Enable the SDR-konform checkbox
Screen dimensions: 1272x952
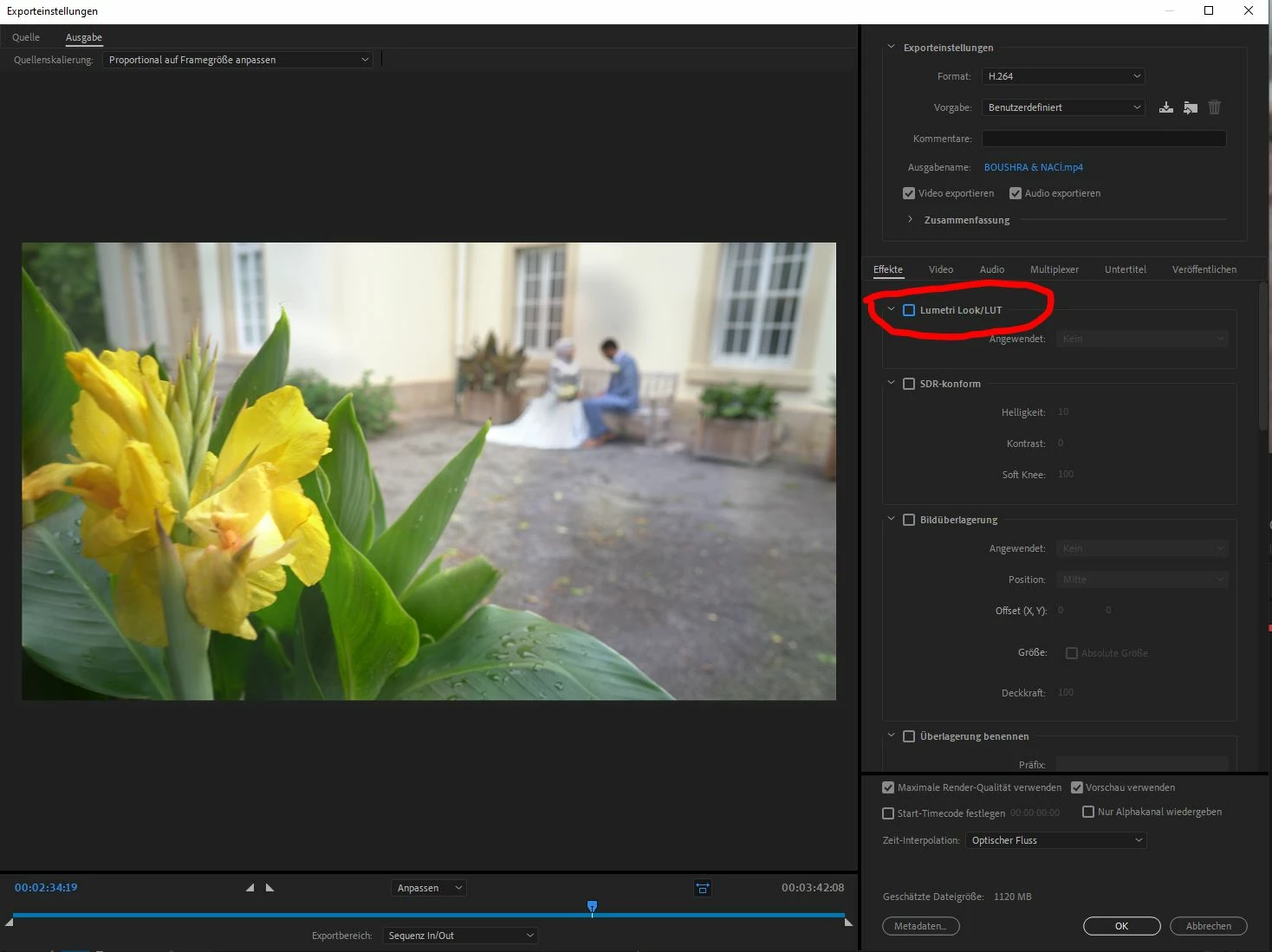(x=909, y=384)
